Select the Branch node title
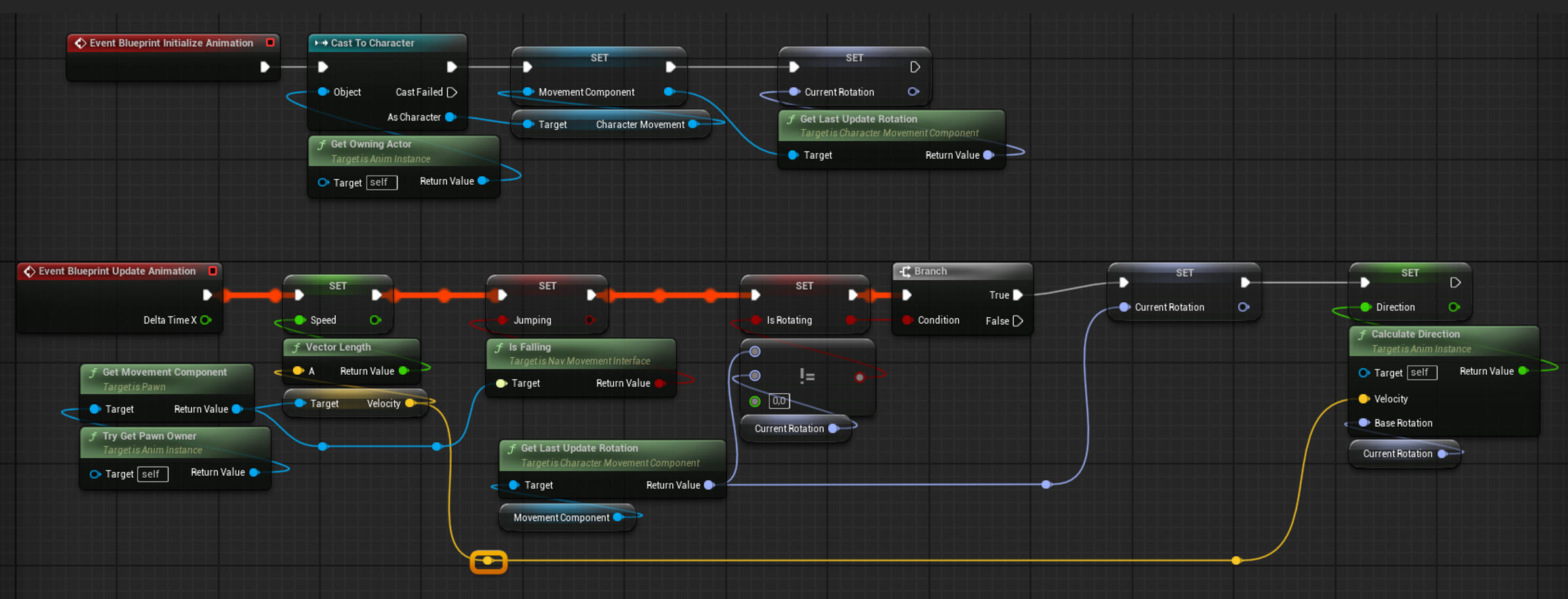 931,271
